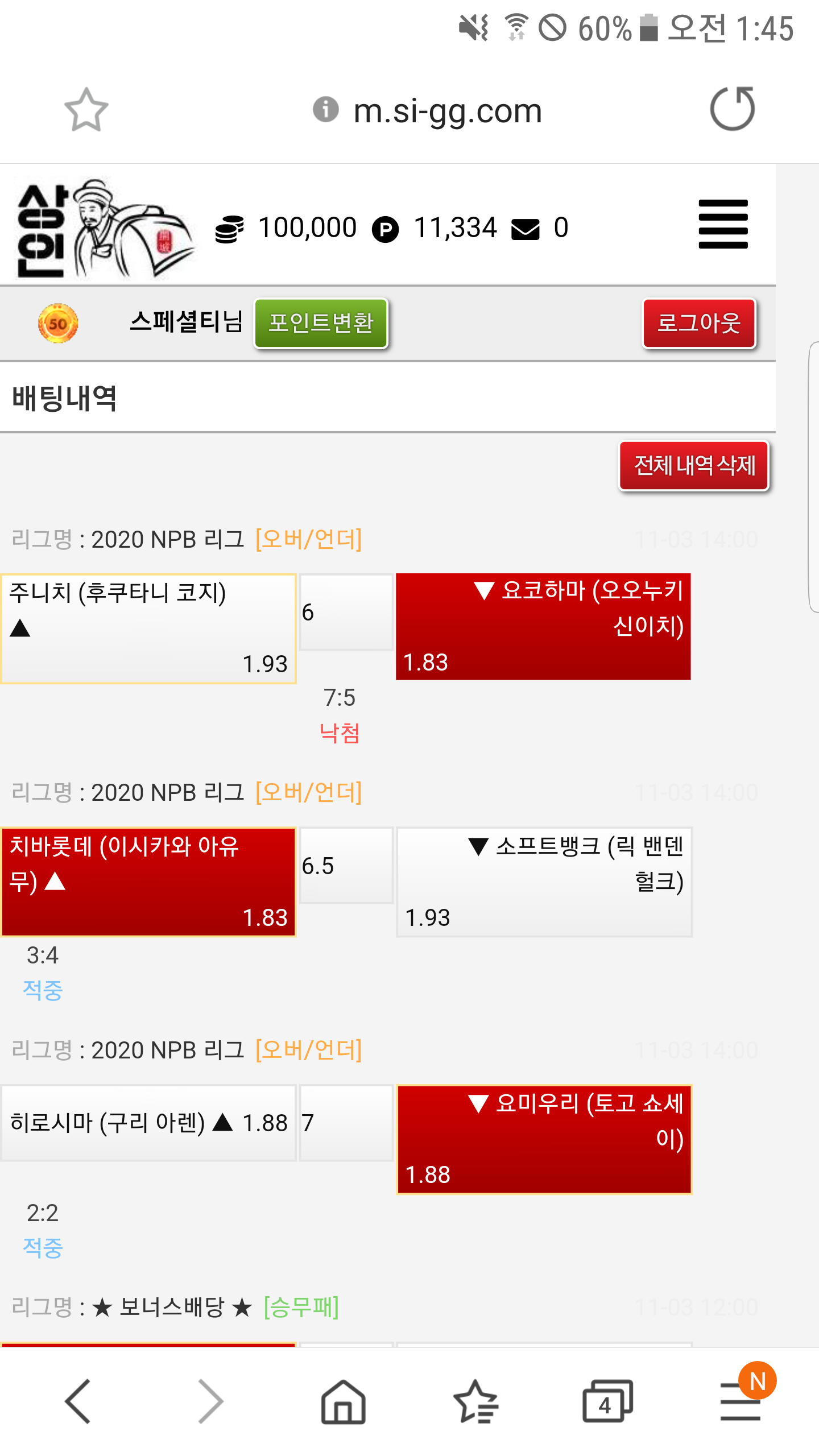The height and width of the screenshot is (1456, 819).
Task: Select 요코하마 (오오누키 신이치) under bet
Action: click(543, 626)
